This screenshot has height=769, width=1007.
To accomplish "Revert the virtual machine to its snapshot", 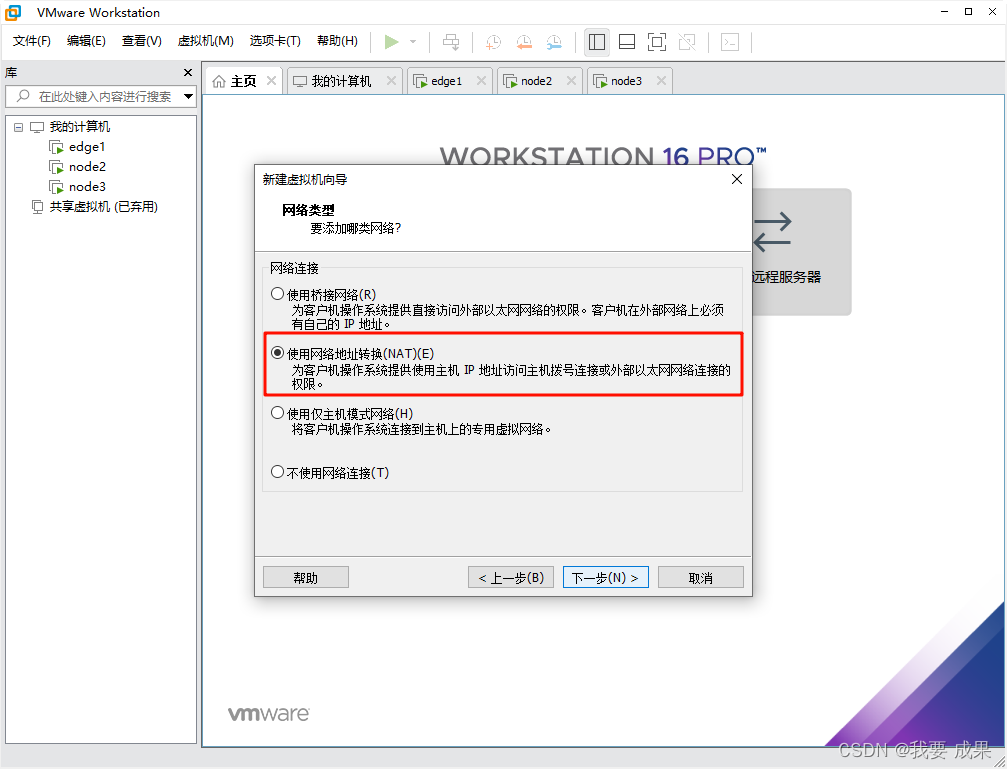I will 524,42.
